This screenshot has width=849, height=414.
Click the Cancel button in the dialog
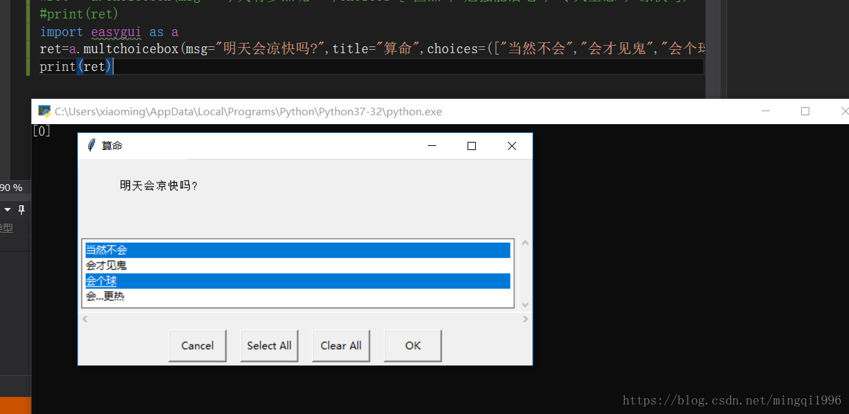tap(197, 345)
